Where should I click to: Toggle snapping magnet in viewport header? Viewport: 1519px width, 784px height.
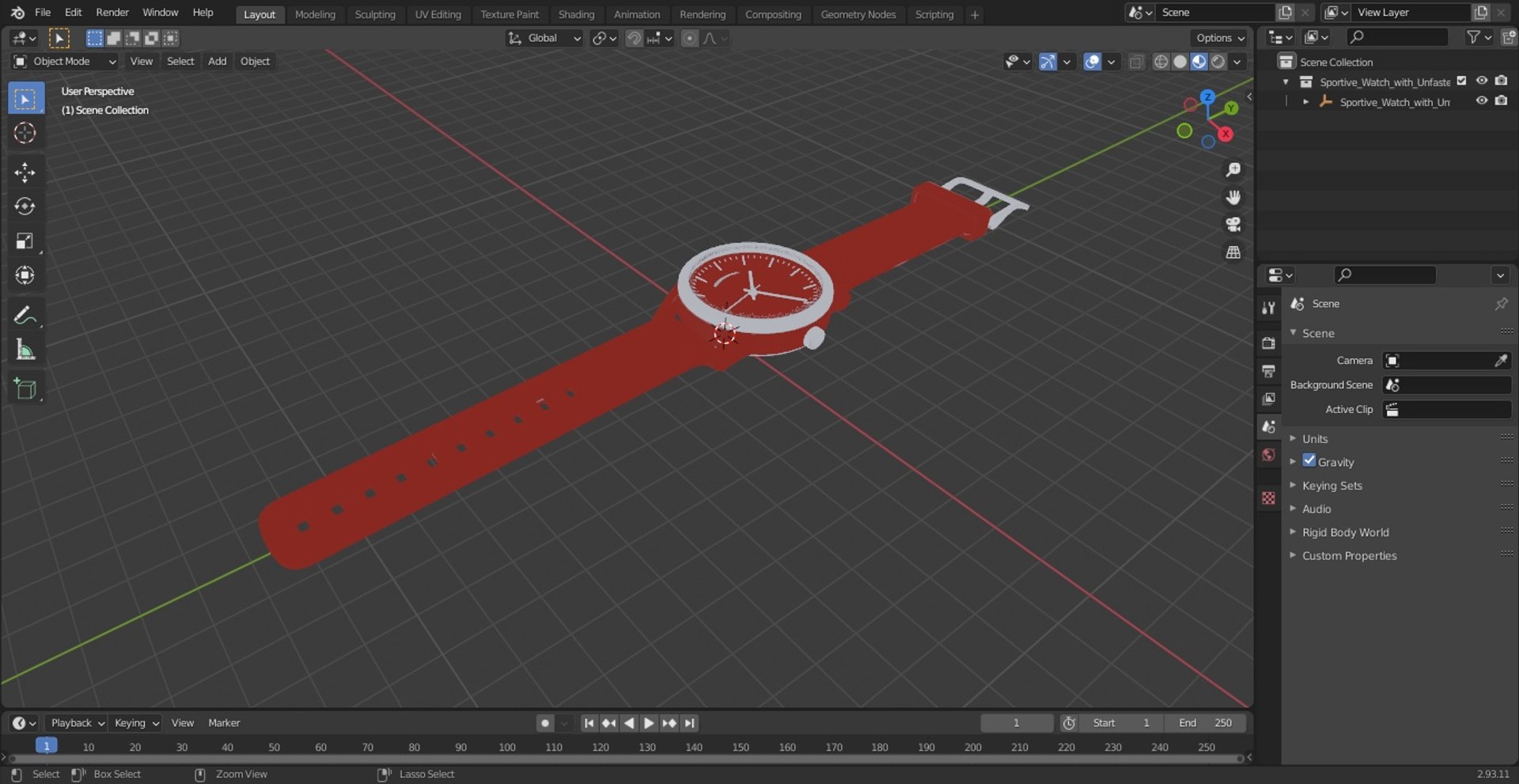(x=634, y=38)
